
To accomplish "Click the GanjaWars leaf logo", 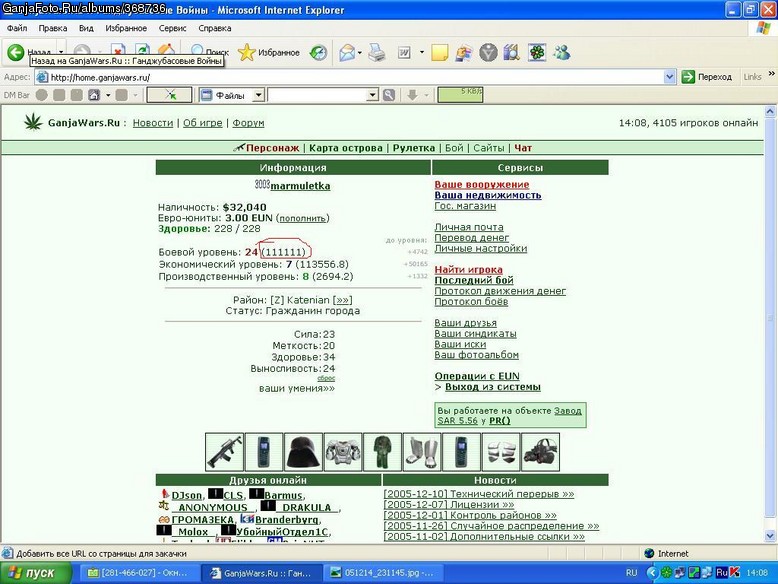I will coord(33,122).
